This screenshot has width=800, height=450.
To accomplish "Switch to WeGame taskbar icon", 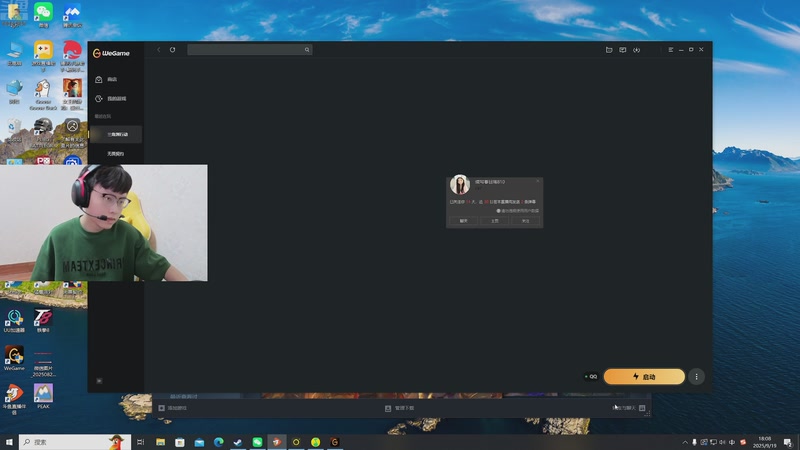I will 335,442.
